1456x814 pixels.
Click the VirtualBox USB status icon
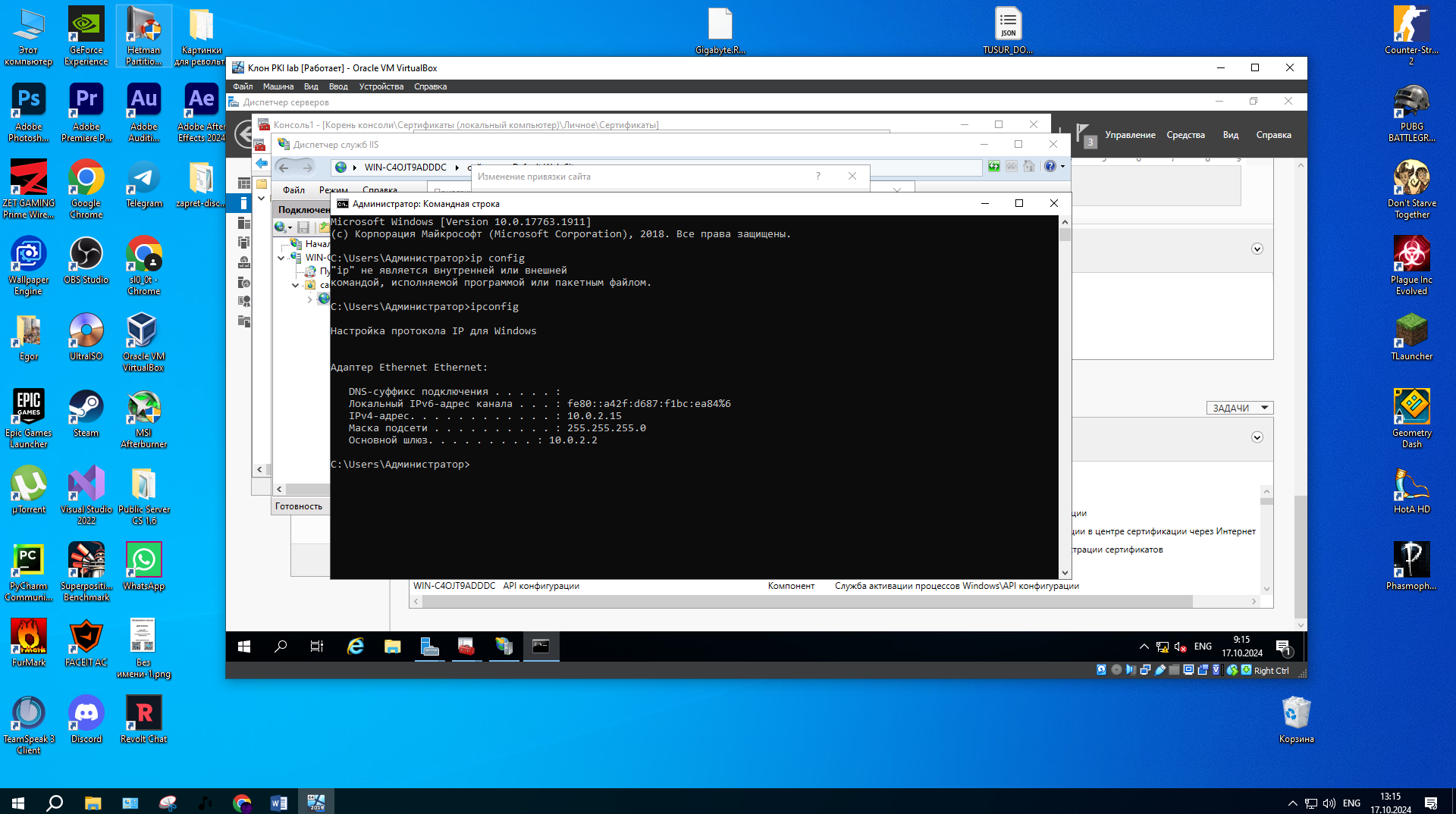pyautogui.click(x=1159, y=670)
